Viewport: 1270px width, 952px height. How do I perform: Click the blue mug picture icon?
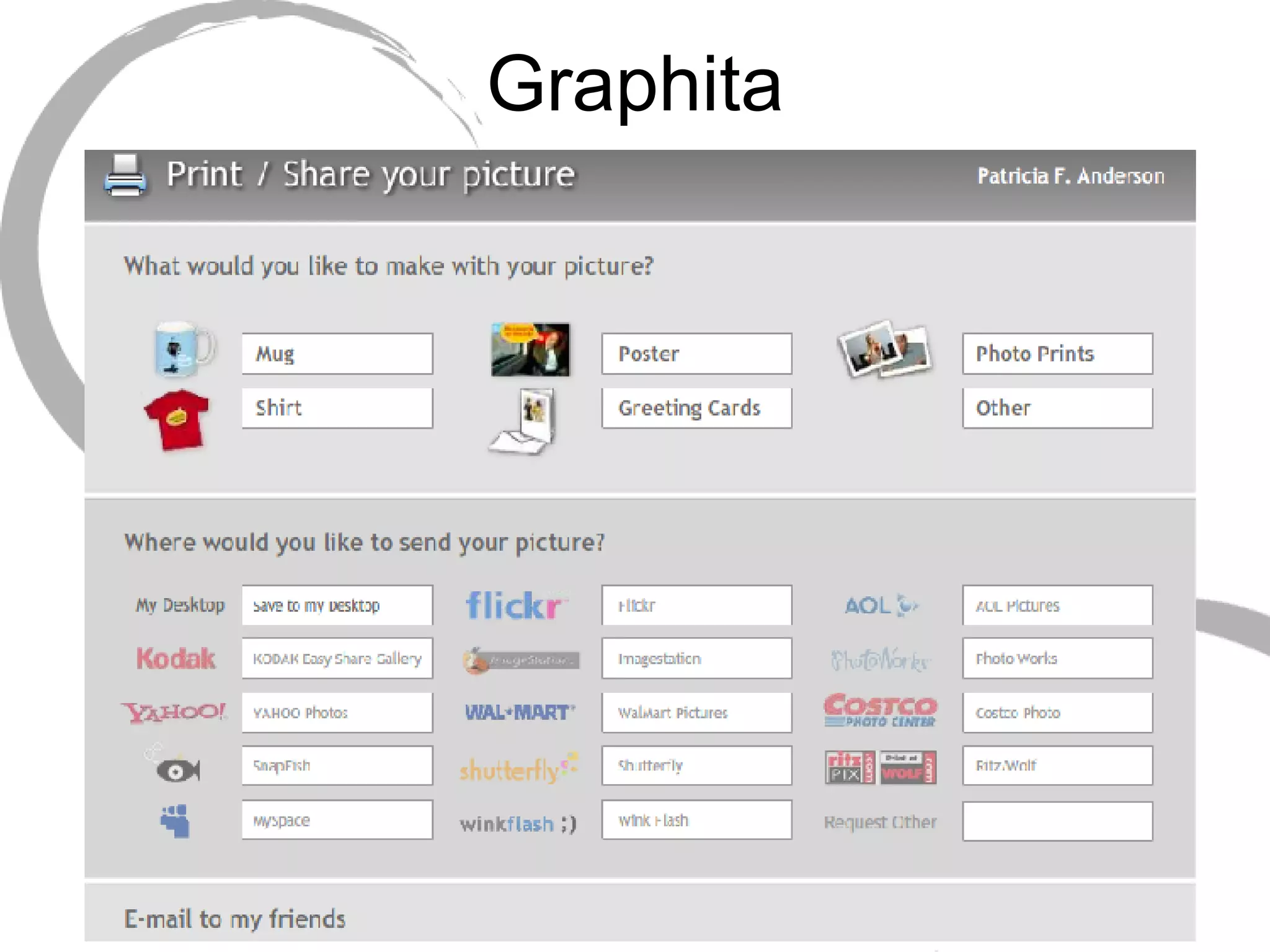[184, 349]
